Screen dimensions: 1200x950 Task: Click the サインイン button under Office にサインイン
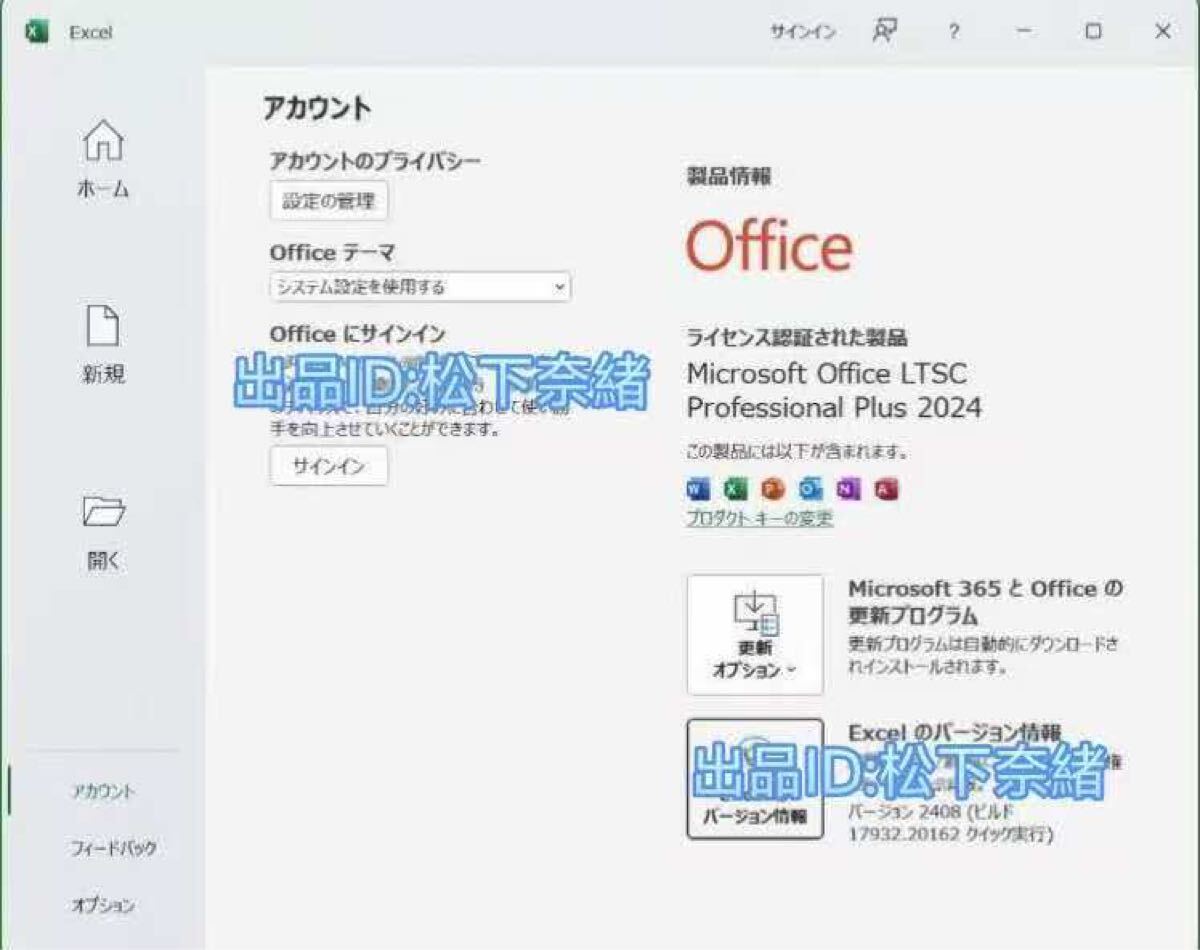point(329,466)
